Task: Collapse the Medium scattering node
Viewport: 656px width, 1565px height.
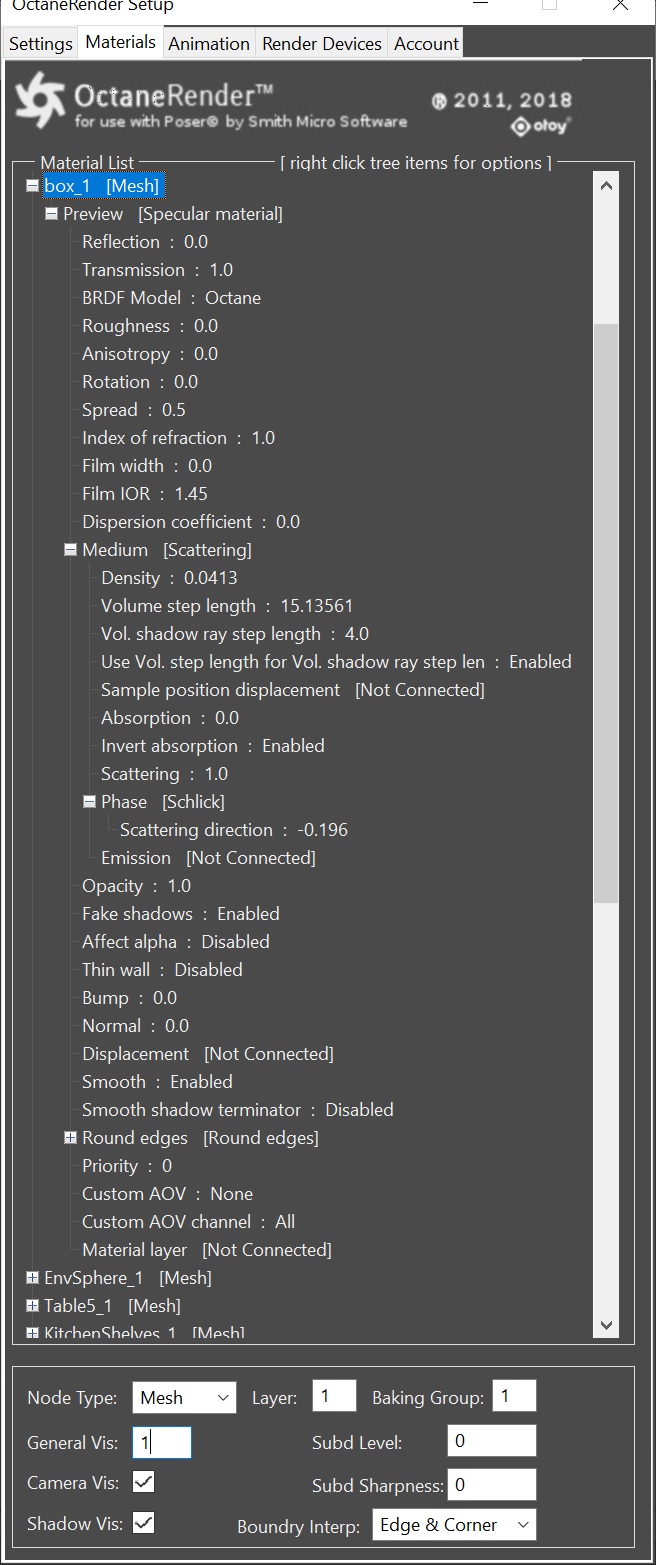Action: [x=71, y=550]
